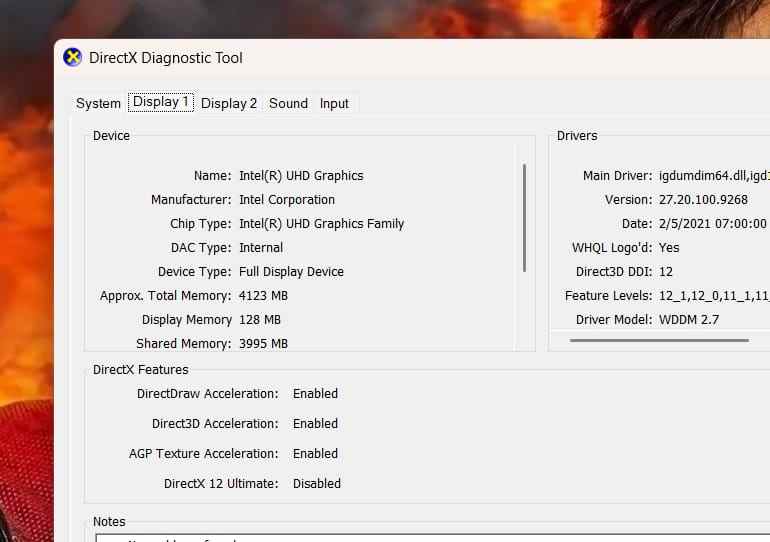Select the Display 1 tab
Image resolution: width=770 pixels, height=542 pixels.
[x=160, y=102]
